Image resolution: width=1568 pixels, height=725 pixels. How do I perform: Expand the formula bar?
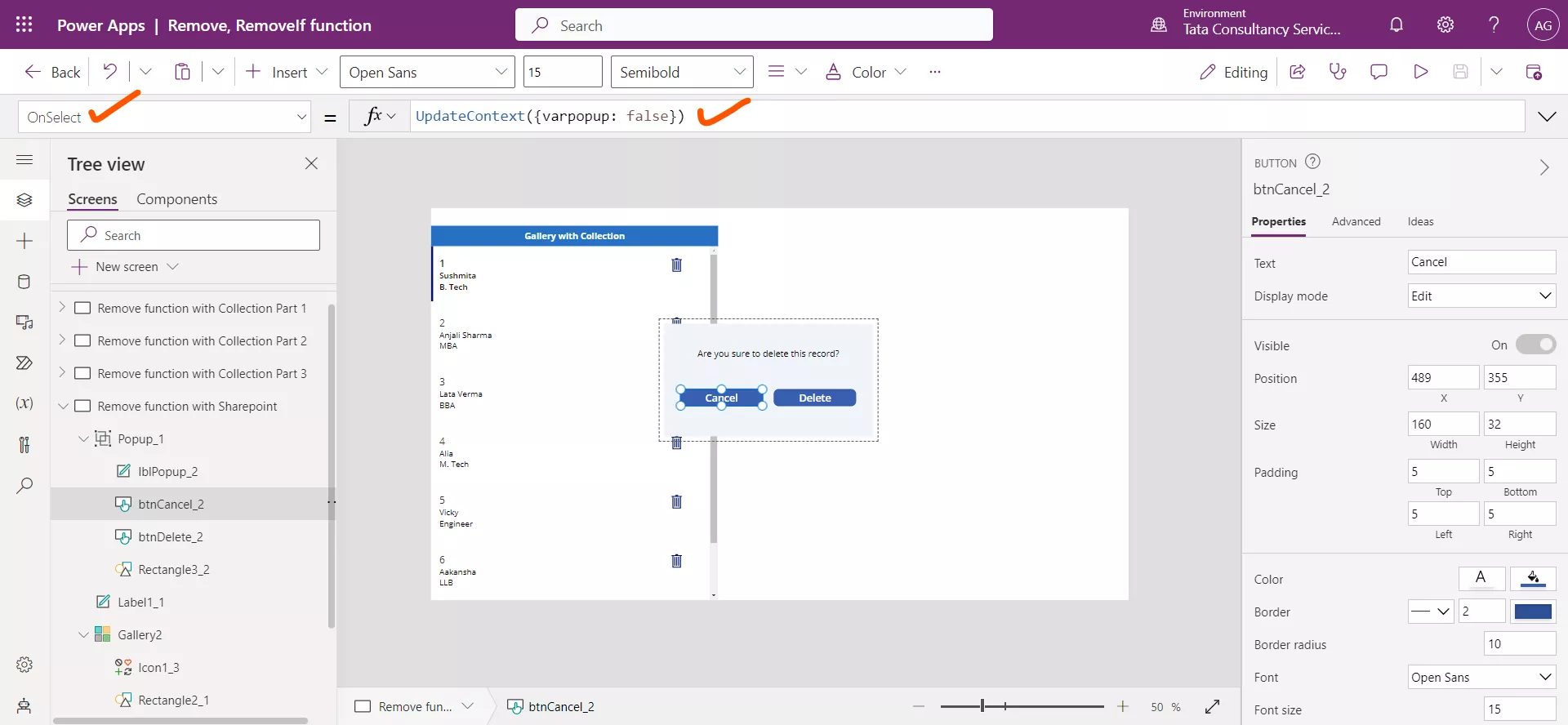point(1547,117)
